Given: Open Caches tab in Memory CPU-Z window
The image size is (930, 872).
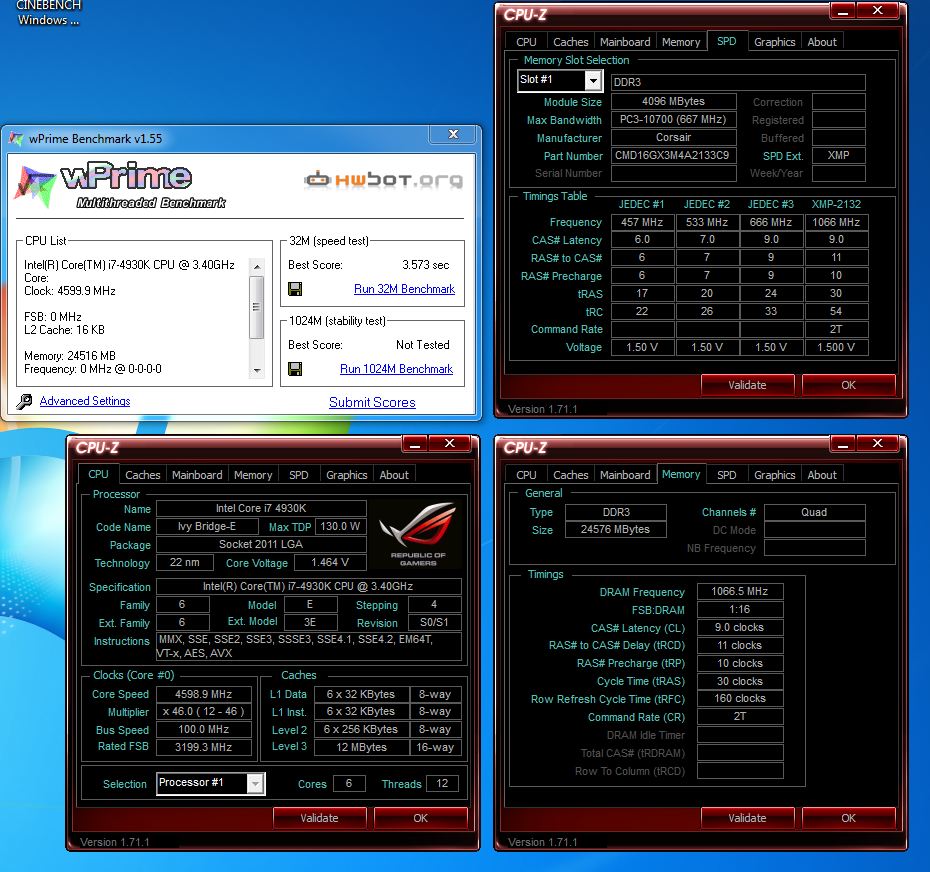Looking at the screenshot, I should tap(571, 475).
